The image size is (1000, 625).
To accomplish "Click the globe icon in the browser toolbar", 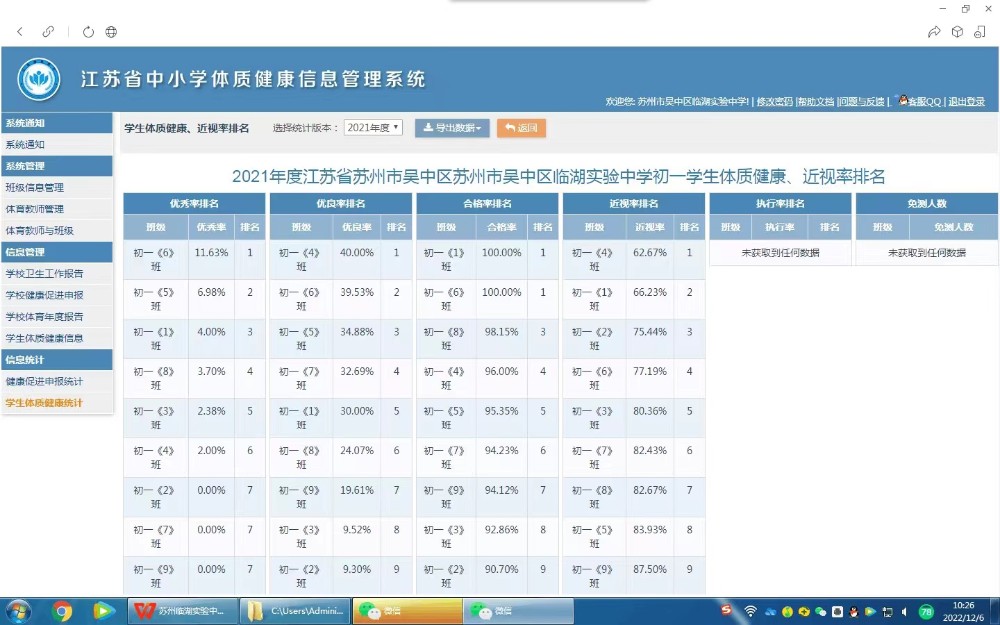I will (111, 31).
